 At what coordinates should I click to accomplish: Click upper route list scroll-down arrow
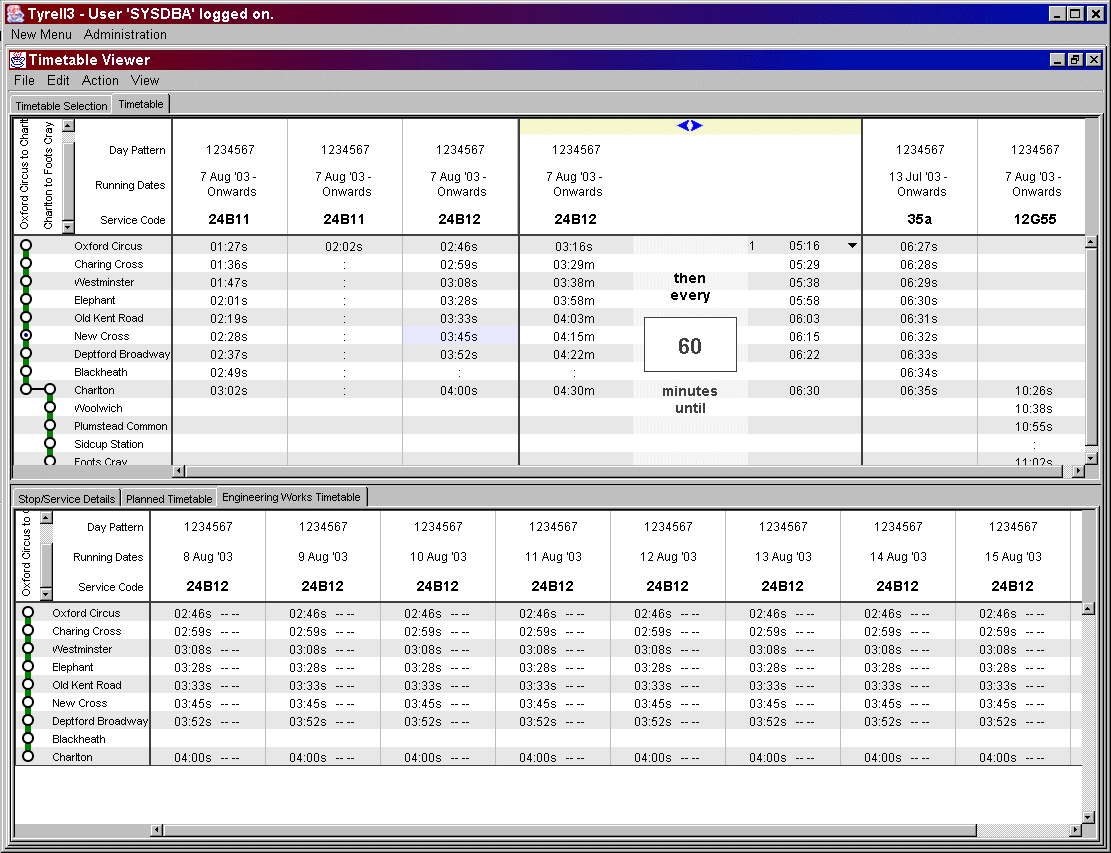pyautogui.click(x=68, y=227)
